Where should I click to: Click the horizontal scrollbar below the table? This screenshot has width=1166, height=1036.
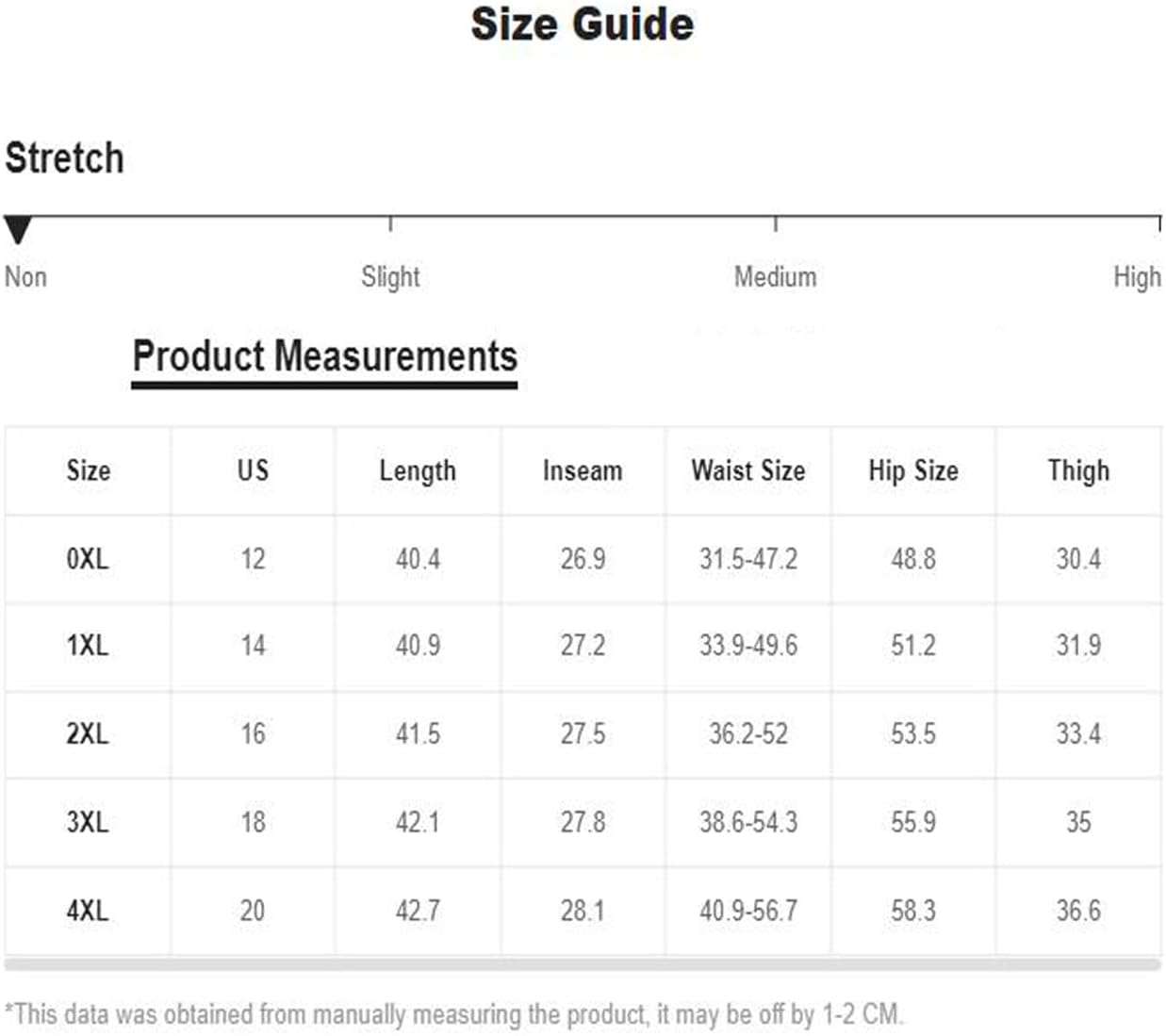coord(583,964)
